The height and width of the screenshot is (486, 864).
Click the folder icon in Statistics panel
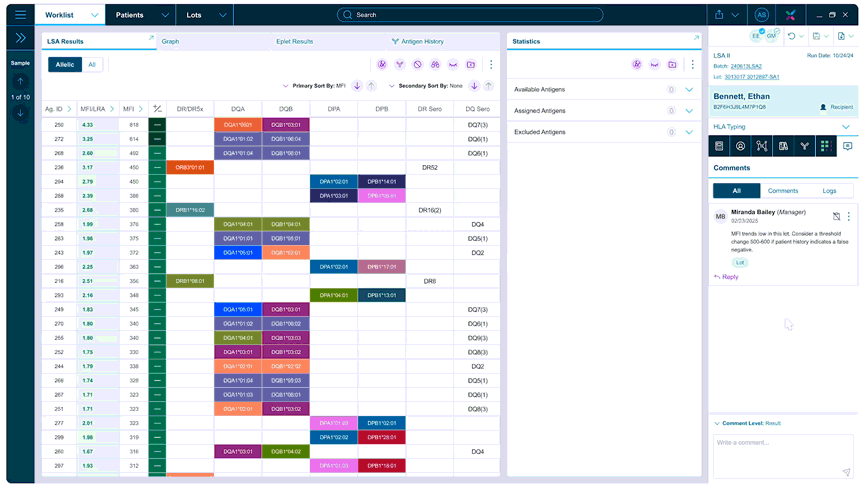point(672,64)
